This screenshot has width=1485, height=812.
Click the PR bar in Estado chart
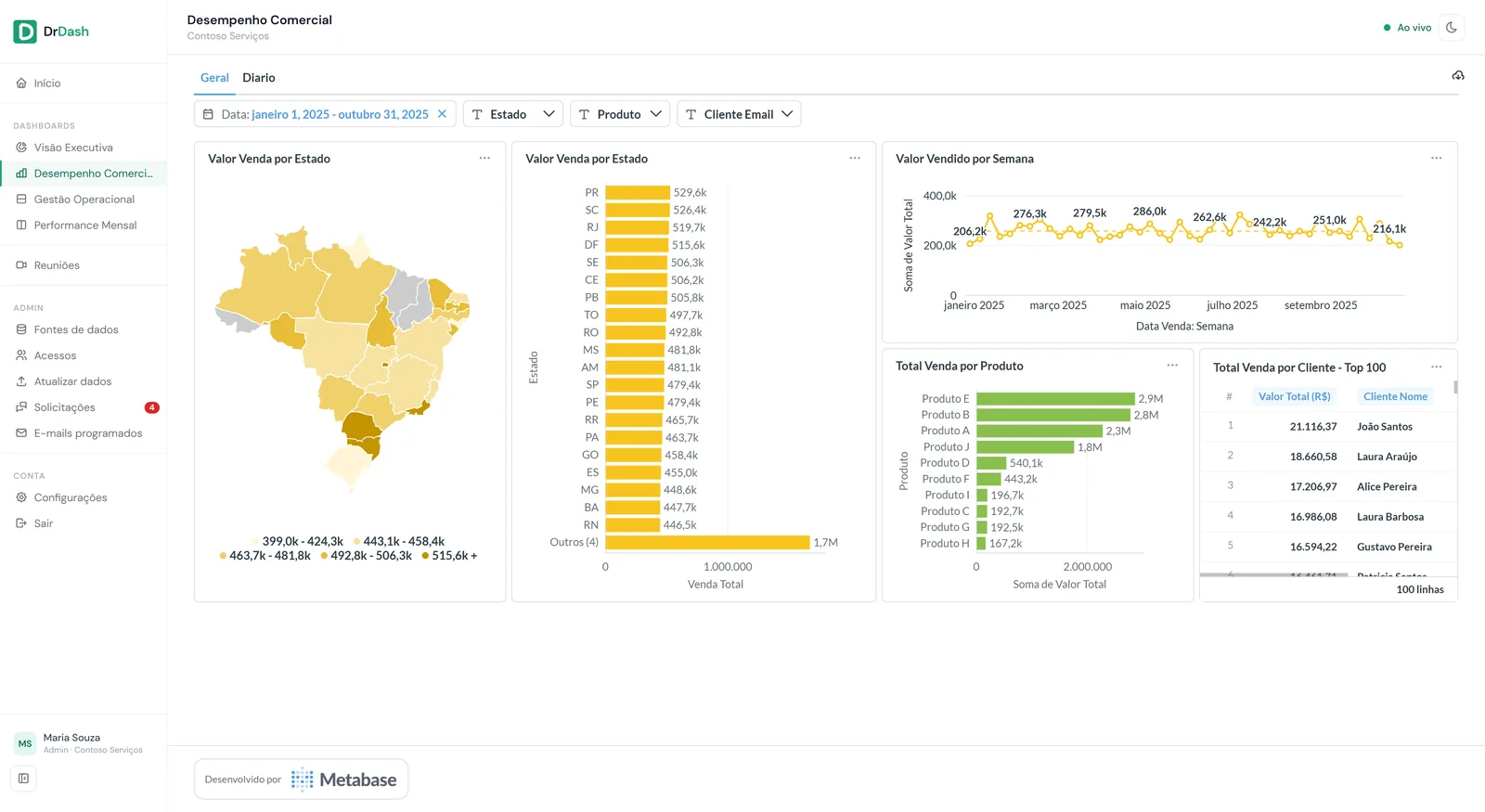(x=638, y=193)
